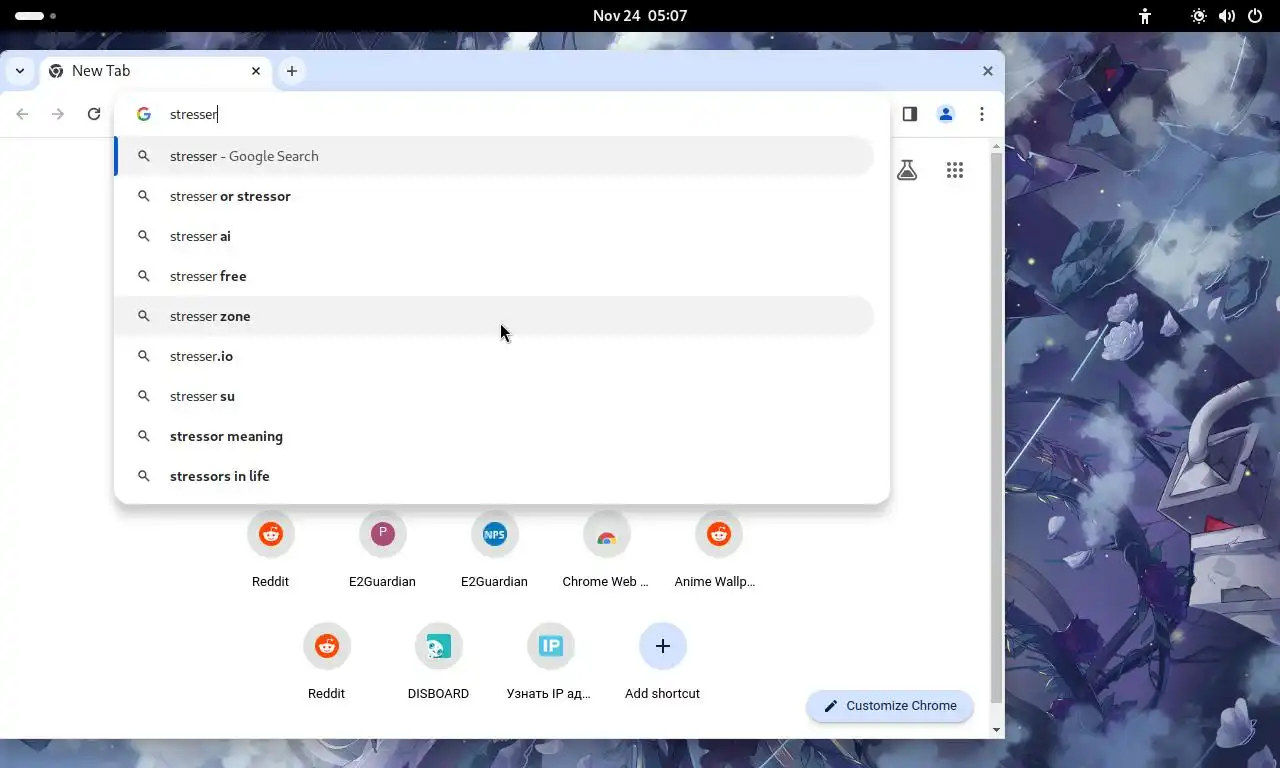Choose suggestion stresser free
This screenshot has height=768, width=1280.
click(494, 276)
